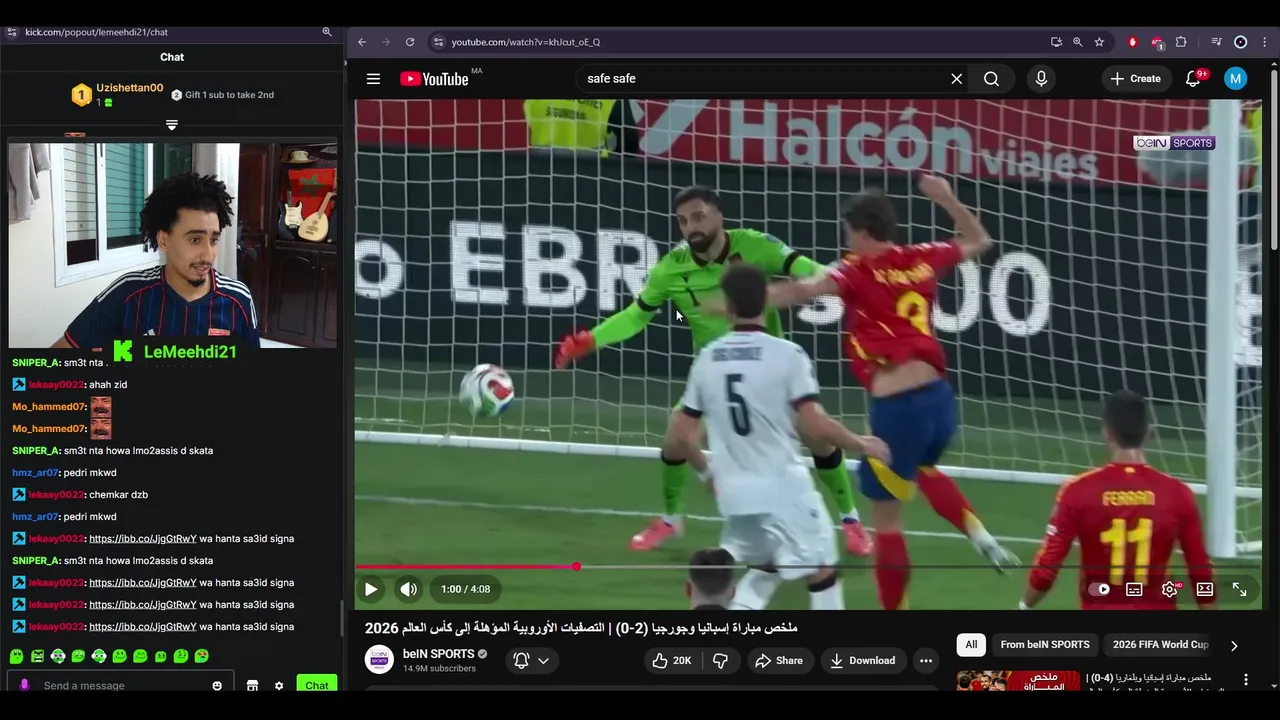The height and width of the screenshot is (720, 1280).
Task: Click the YouTube page vertical scrollbar
Action: [x=1274, y=160]
